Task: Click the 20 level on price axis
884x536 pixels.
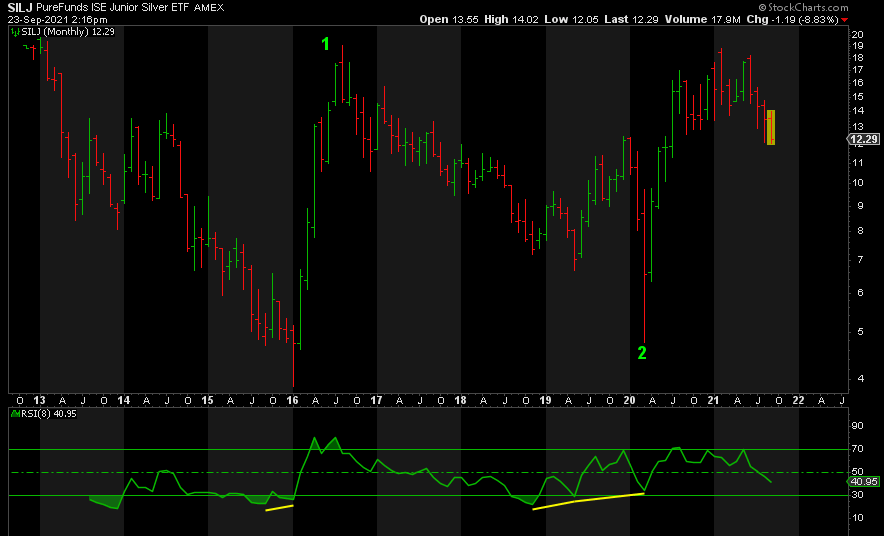Action: tap(858, 34)
